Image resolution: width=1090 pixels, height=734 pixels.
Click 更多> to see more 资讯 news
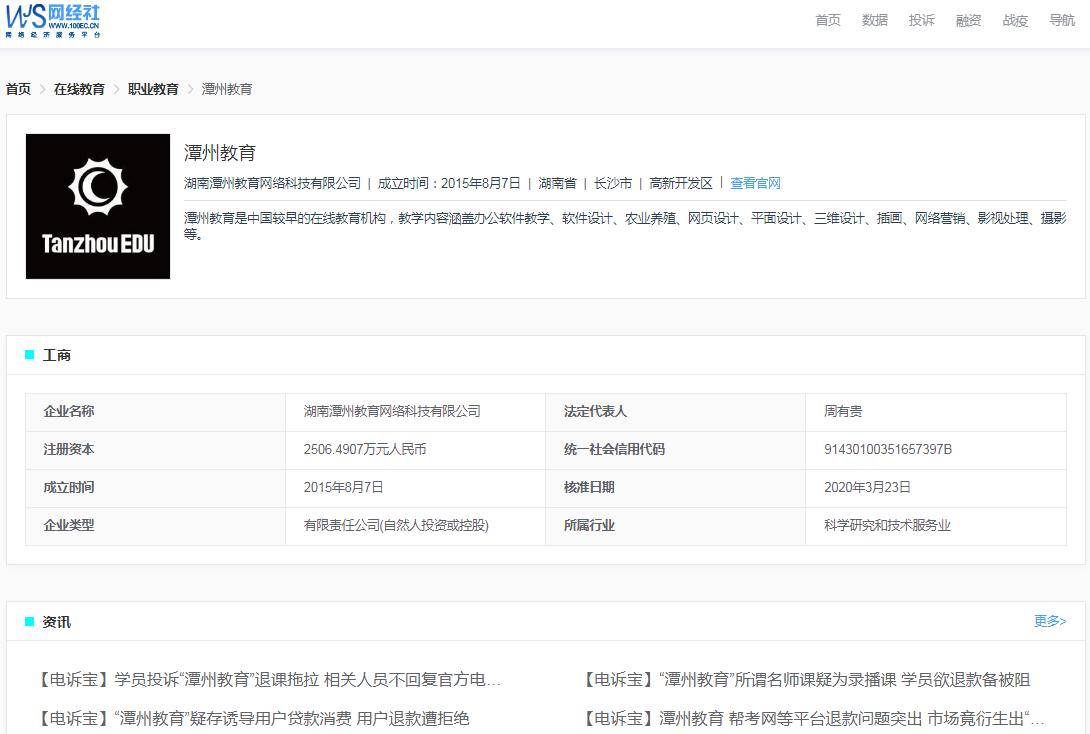pyautogui.click(x=1048, y=622)
